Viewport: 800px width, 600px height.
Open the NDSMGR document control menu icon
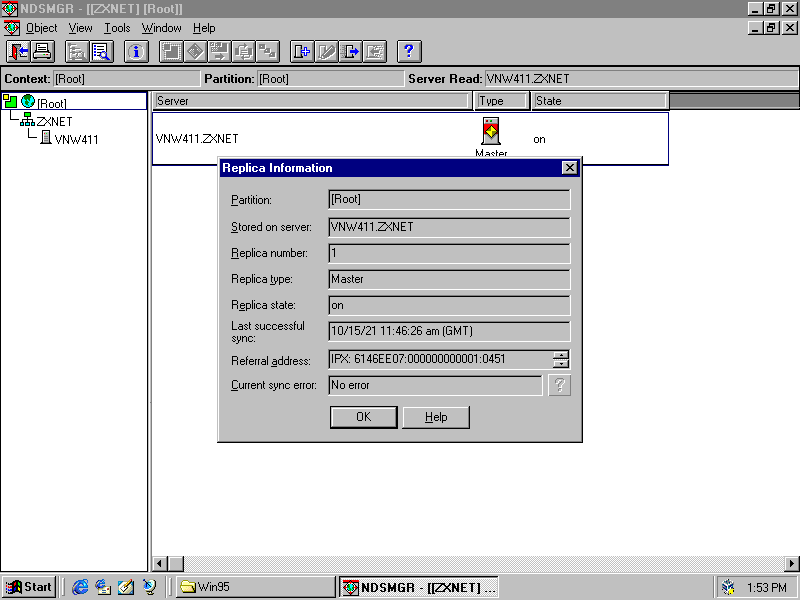[11, 28]
